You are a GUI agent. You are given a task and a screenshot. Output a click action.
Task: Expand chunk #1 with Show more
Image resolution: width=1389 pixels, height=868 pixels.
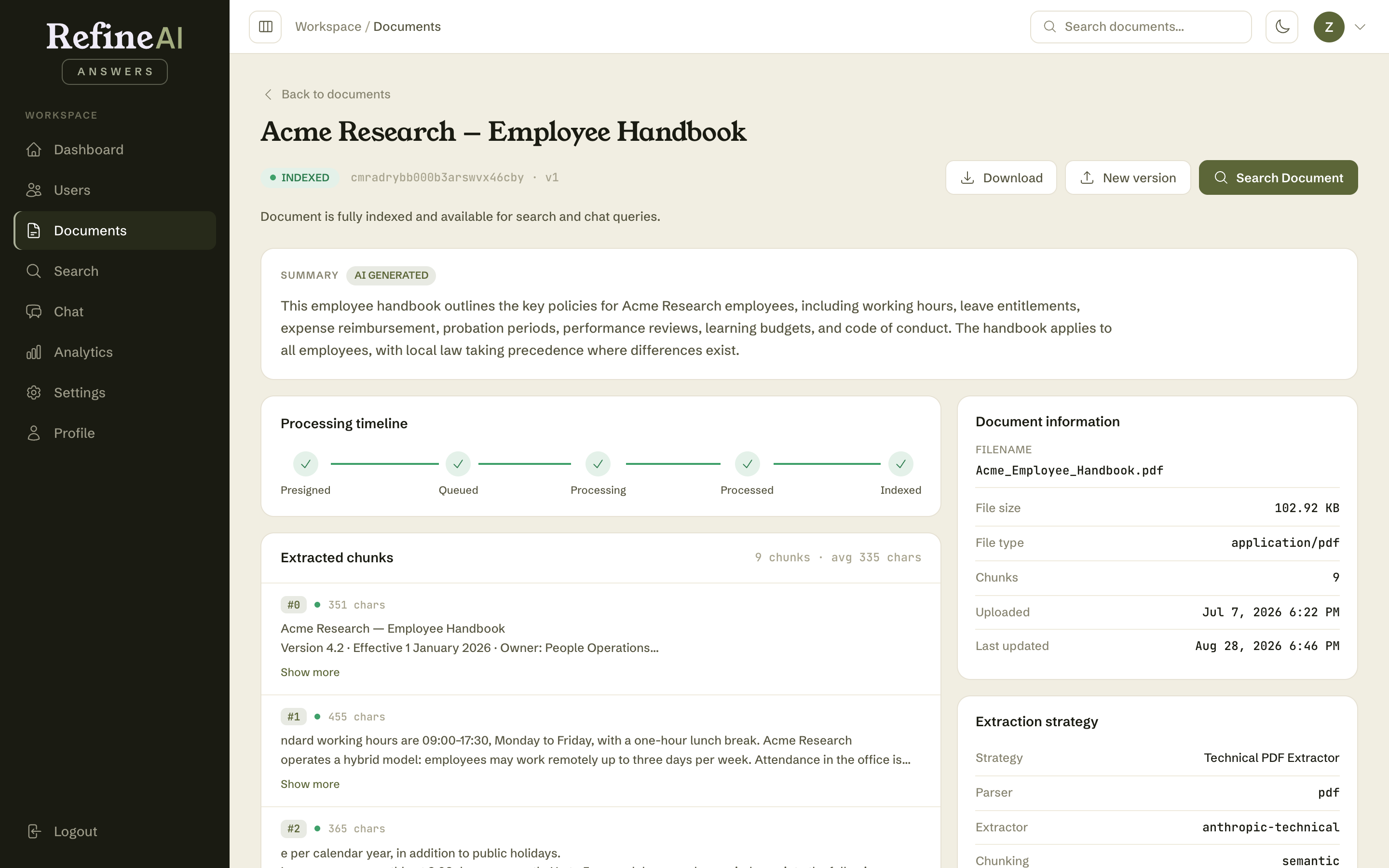[310, 784]
